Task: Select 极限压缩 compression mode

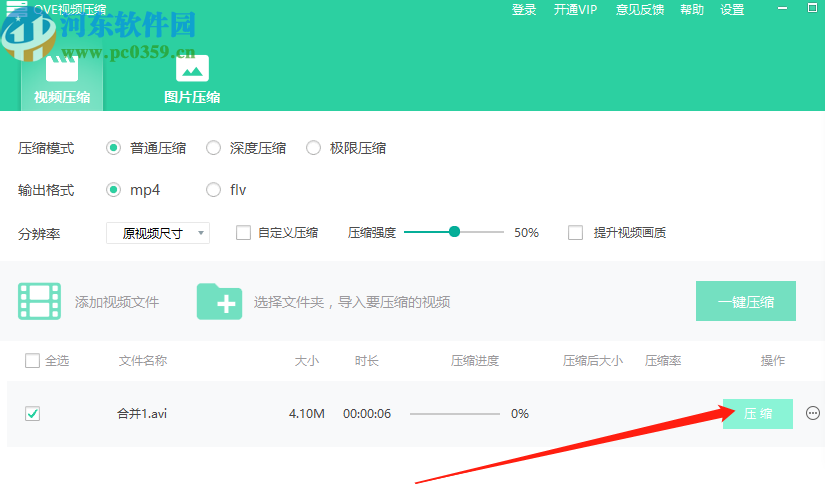Action: click(313, 148)
